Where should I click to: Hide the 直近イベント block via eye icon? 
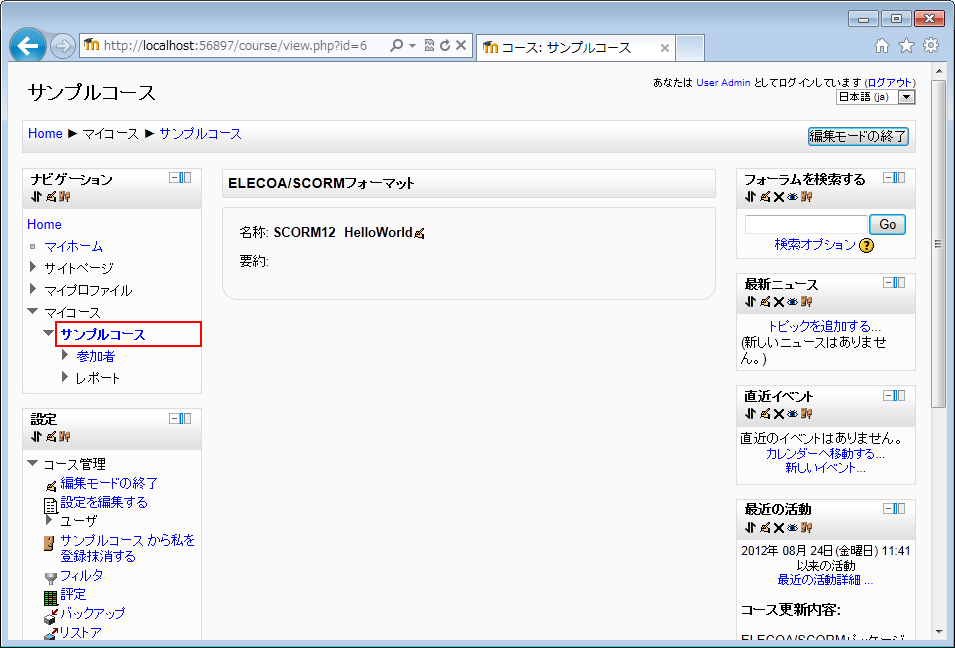[x=792, y=414]
